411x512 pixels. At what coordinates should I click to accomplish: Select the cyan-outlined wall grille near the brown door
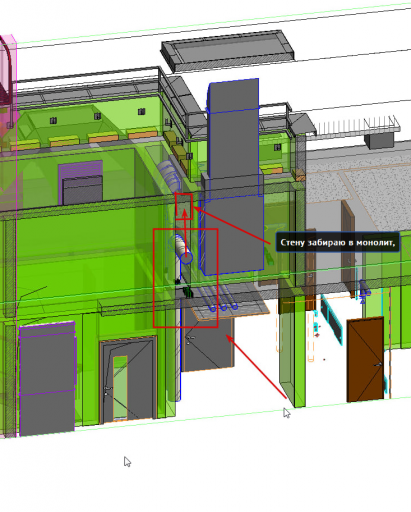[331, 319]
